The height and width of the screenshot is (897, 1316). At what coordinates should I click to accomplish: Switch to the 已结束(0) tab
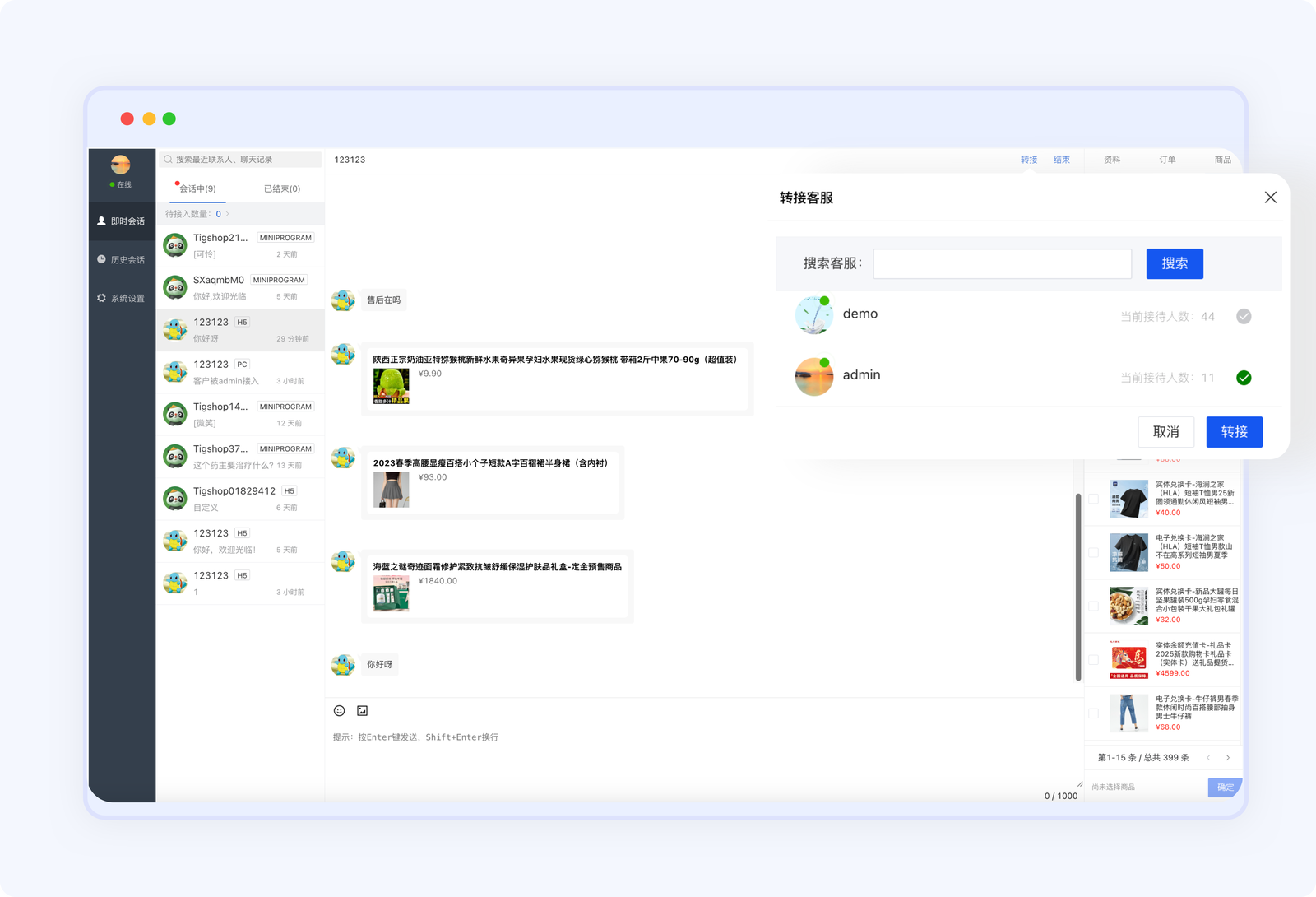[x=282, y=189]
